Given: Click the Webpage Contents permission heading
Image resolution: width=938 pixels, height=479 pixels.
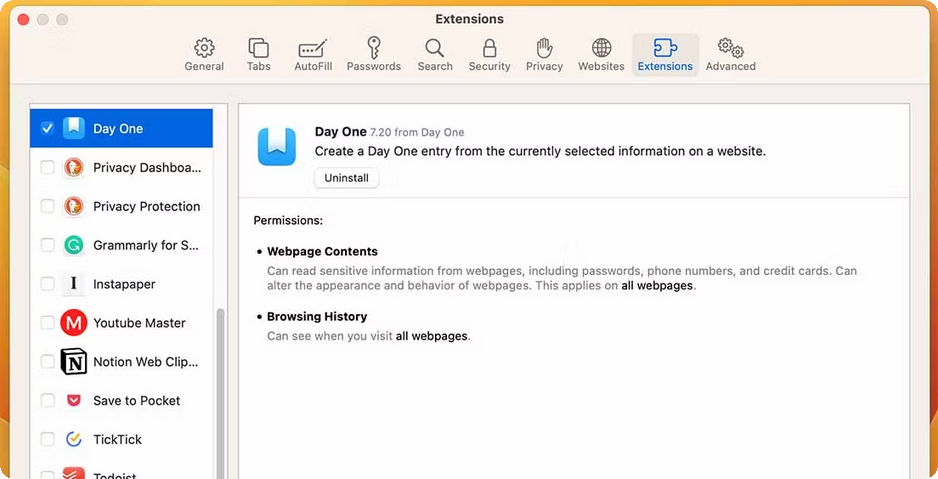Looking at the screenshot, I should pyautogui.click(x=322, y=252).
